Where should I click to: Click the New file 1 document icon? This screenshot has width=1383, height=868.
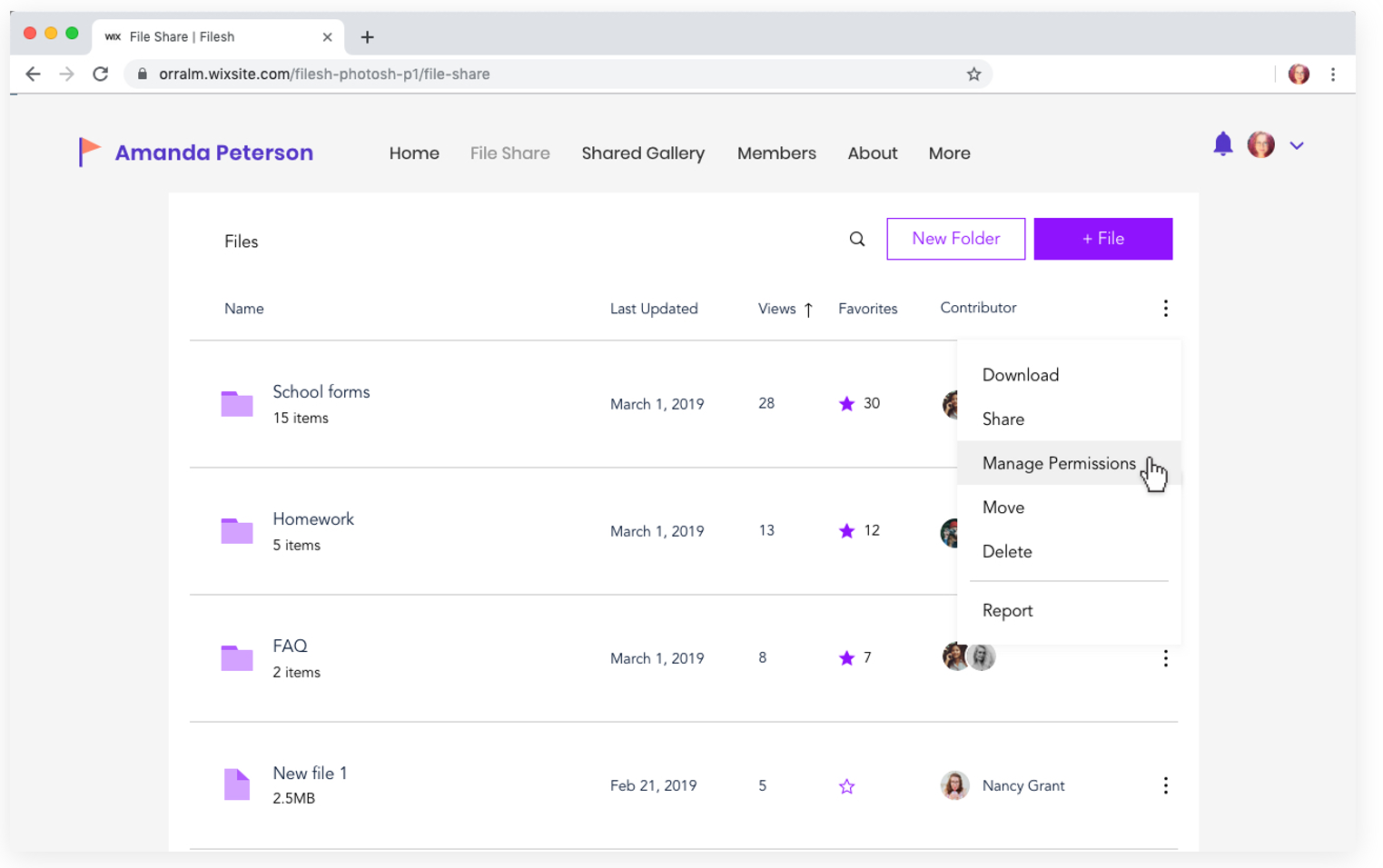[237, 784]
